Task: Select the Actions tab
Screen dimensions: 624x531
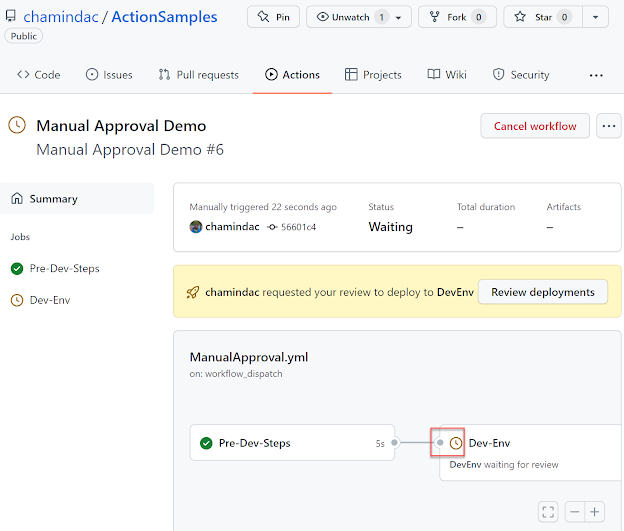Action: tap(292, 75)
